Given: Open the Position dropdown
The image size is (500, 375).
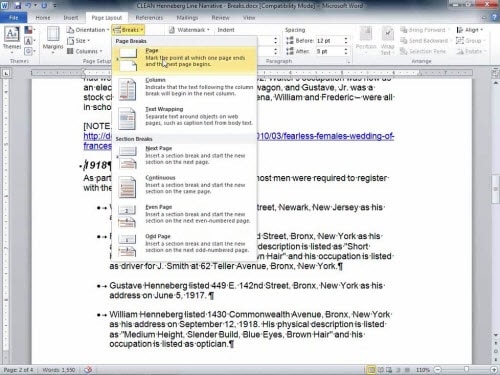Looking at the screenshot, I should click(366, 40).
